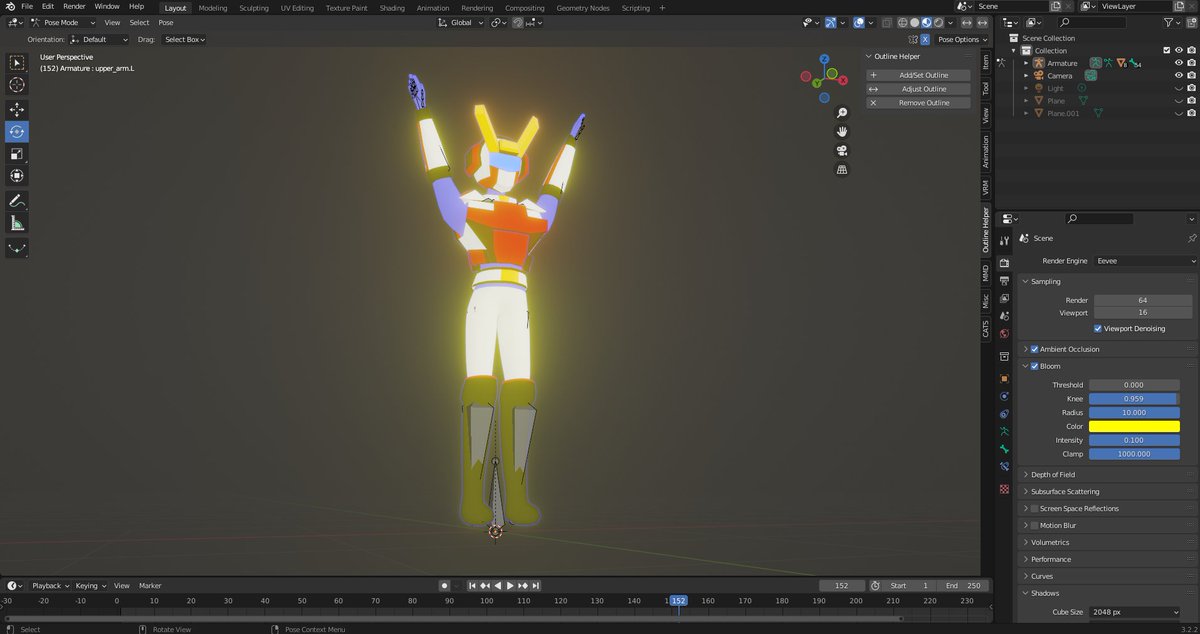Toggle camera view icon in viewport
The width and height of the screenshot is (1200, 634).
tap(842, 151)
